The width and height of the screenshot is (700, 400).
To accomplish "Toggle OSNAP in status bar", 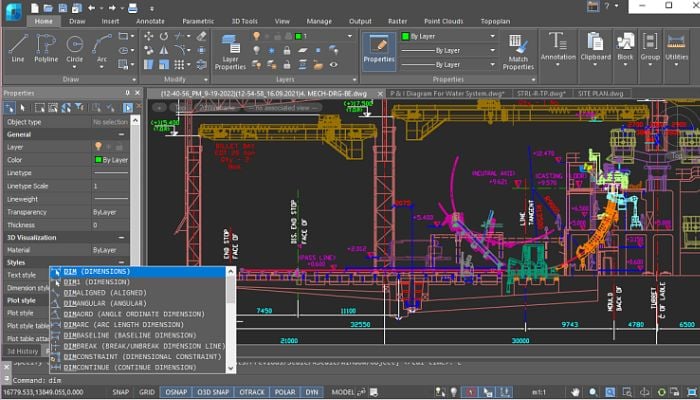I will point(176,392).
